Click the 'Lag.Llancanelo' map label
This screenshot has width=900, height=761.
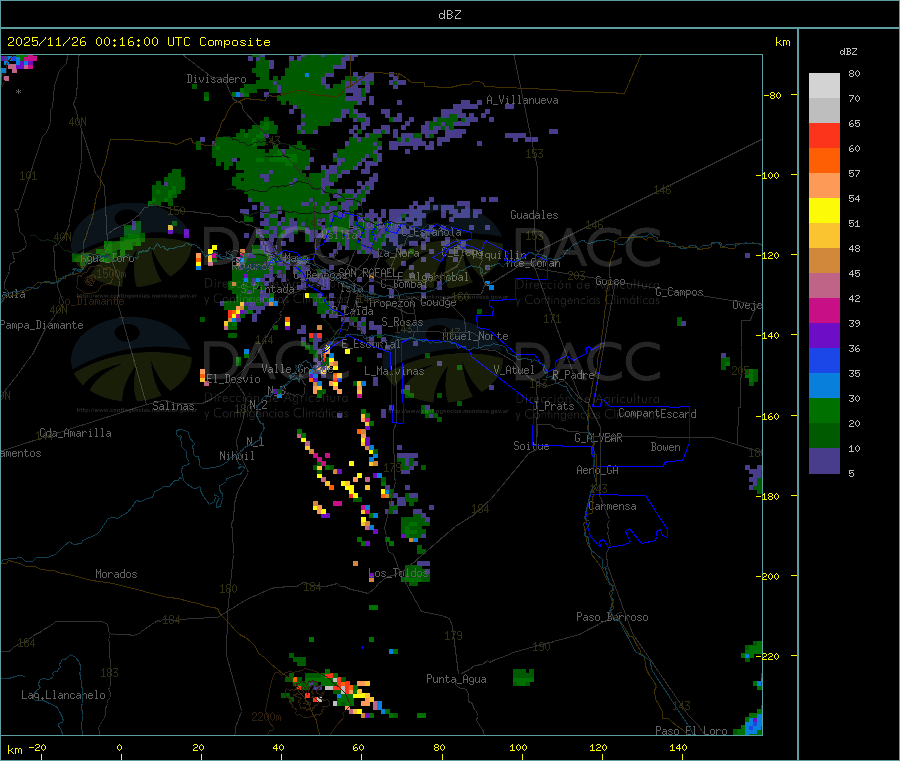pos(64,696)
